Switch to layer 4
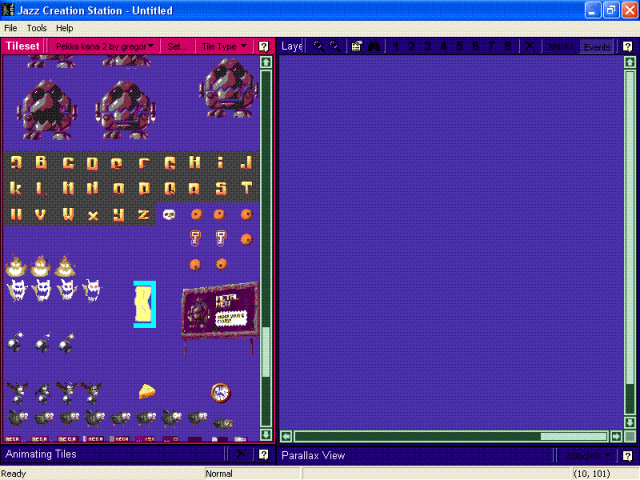The image size is (640, 480). click(x=443, y=47)
